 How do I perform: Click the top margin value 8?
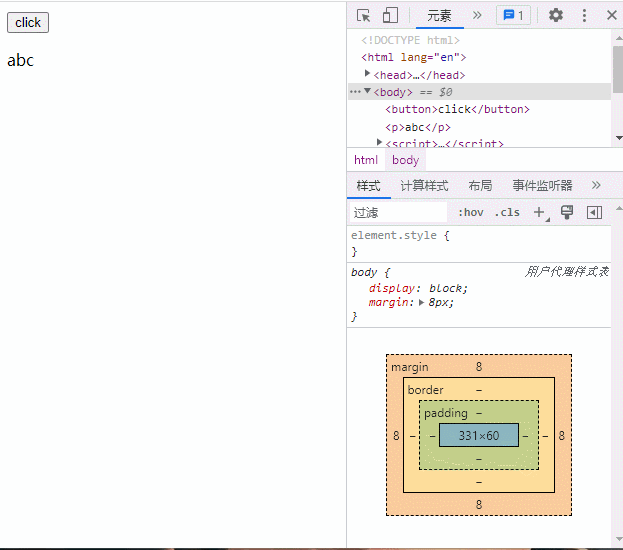tap(479, 366)
